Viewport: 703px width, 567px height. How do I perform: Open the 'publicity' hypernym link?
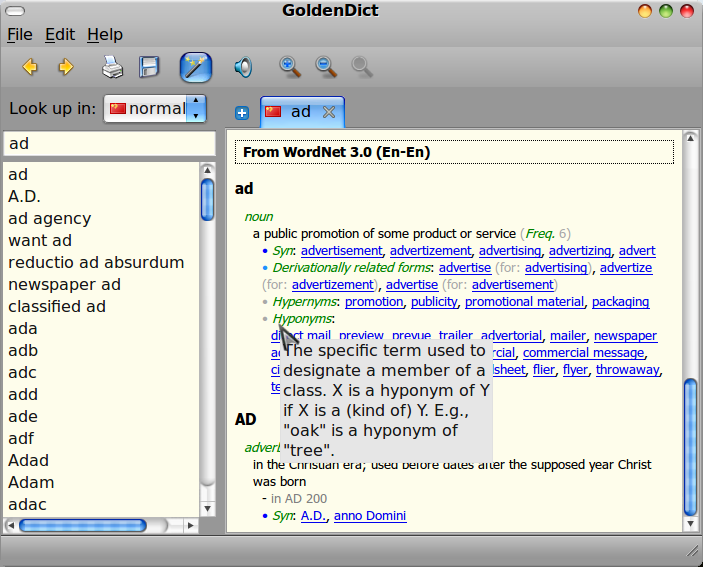(434, 302)
